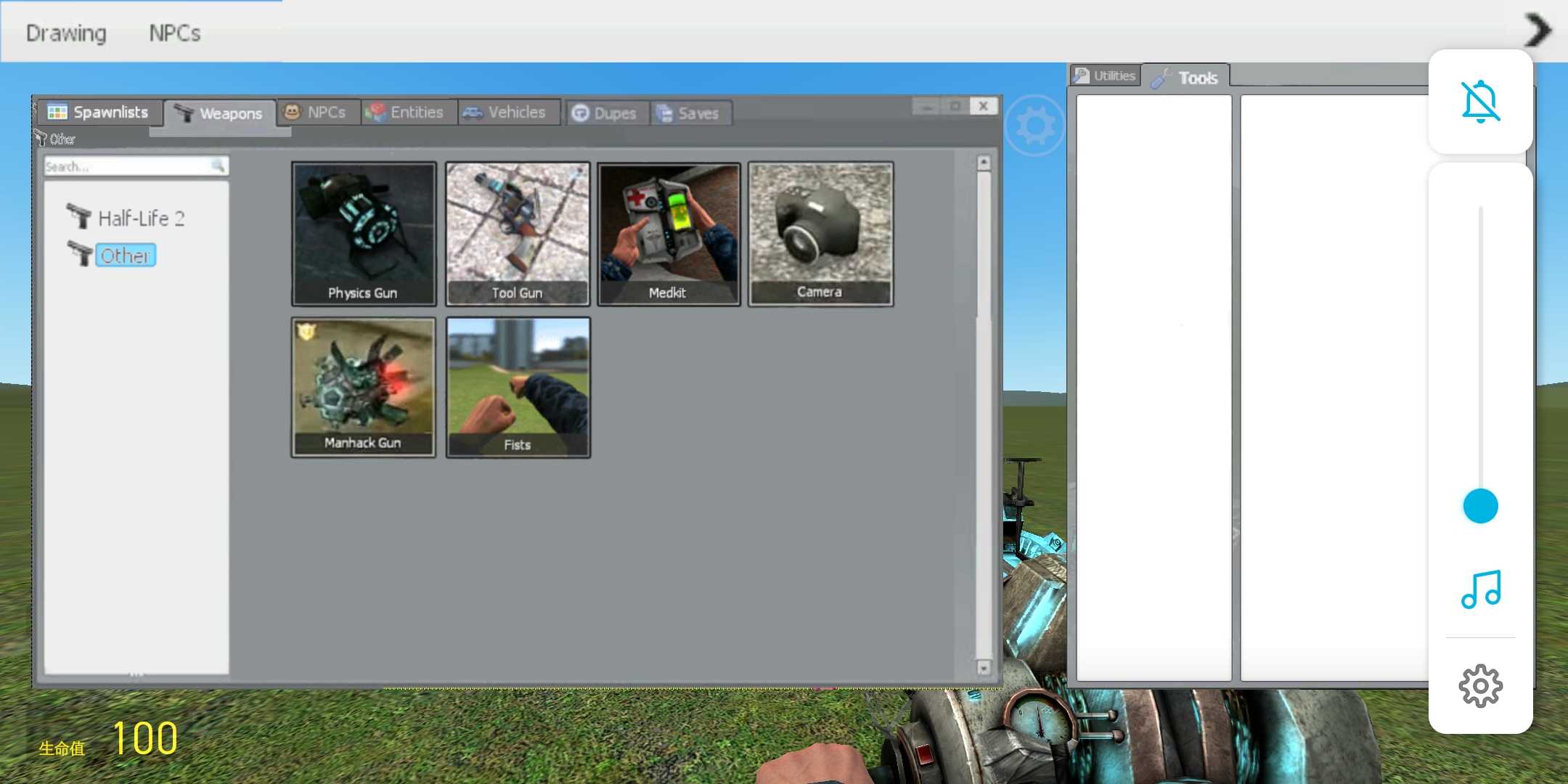Screen dimensions: 1568x784
Task: Select the Fists weapon
Action: click(x=518, y=388)
